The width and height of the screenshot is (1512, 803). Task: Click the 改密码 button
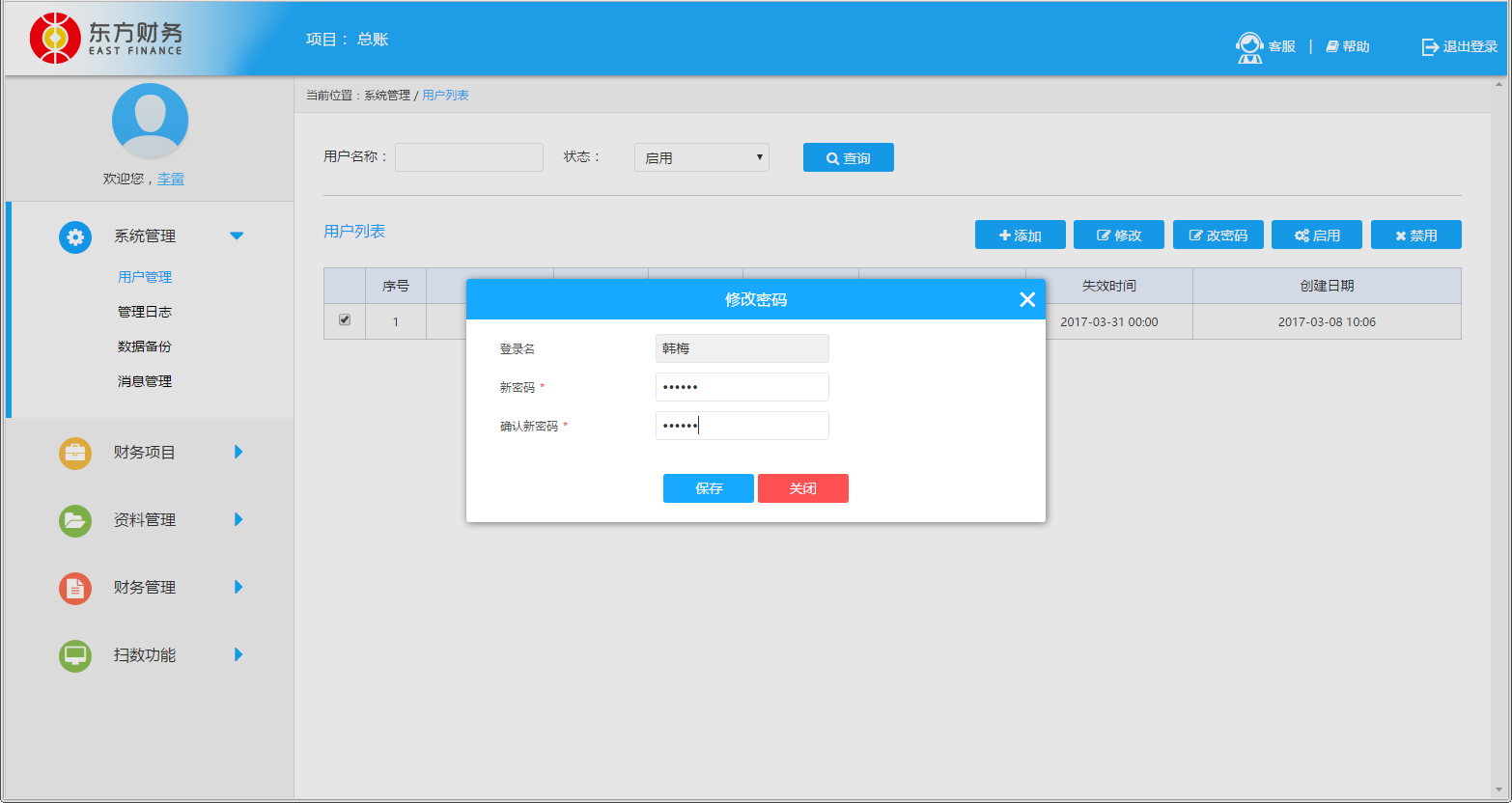1218,235
